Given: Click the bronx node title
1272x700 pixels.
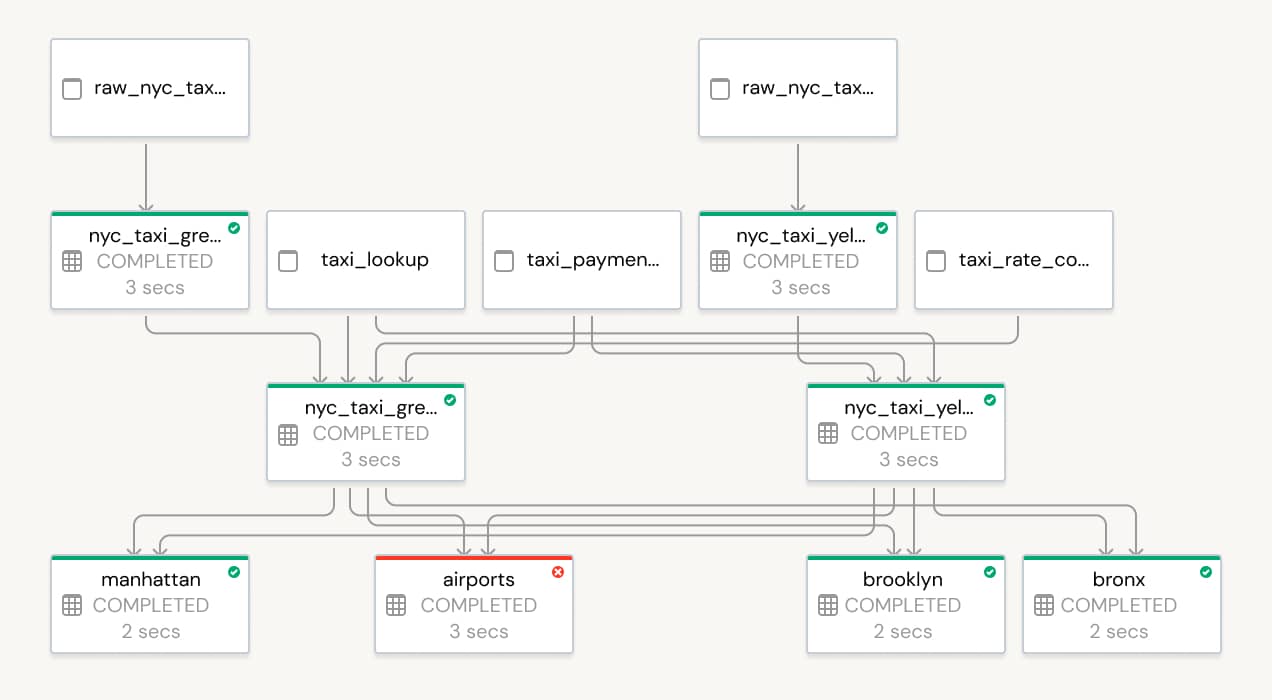Looking at the screenshot, I should tap(1119, 580).
